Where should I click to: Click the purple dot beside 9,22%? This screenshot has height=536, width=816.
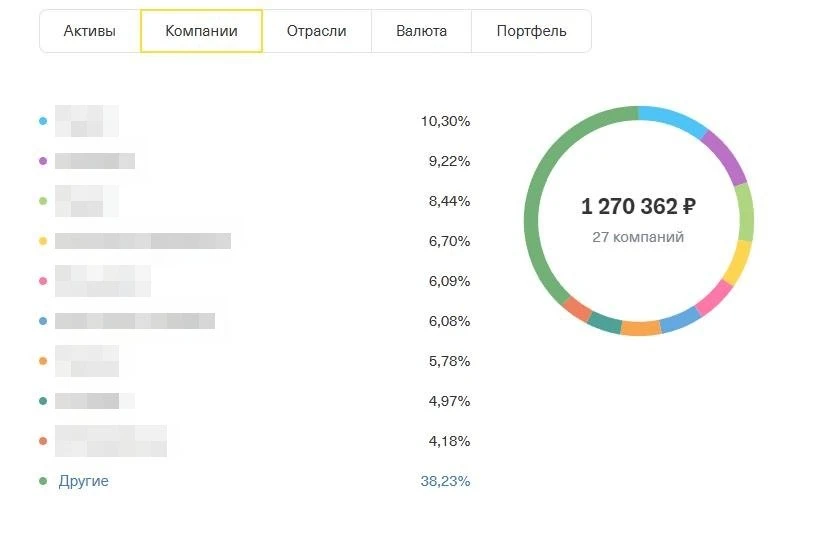(x=43, y=161)
